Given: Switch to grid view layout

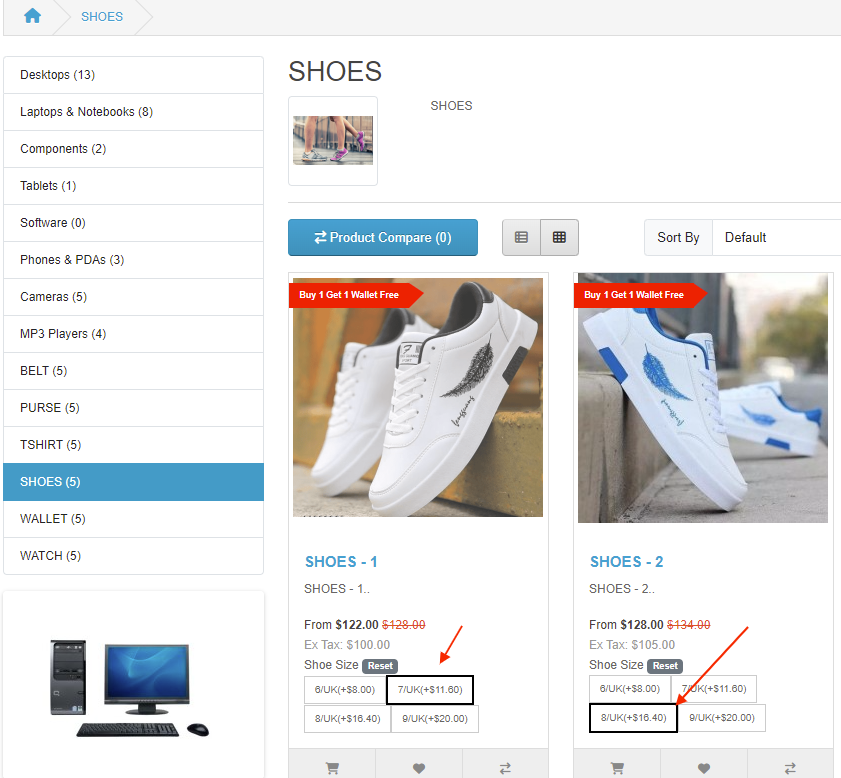Looking at the screenshot, I should tap(559, 237).
